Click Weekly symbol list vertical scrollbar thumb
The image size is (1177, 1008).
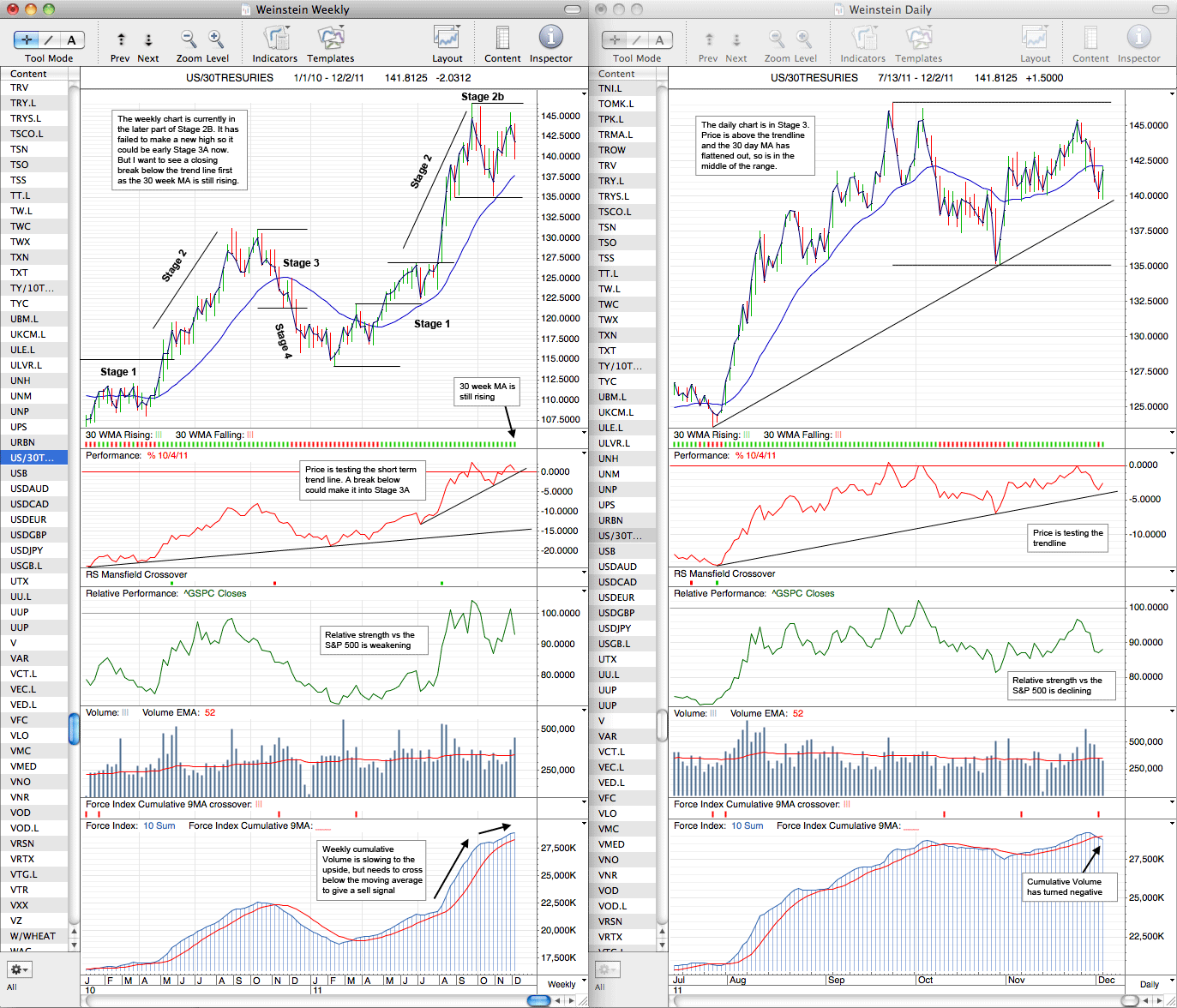point(74,729)
